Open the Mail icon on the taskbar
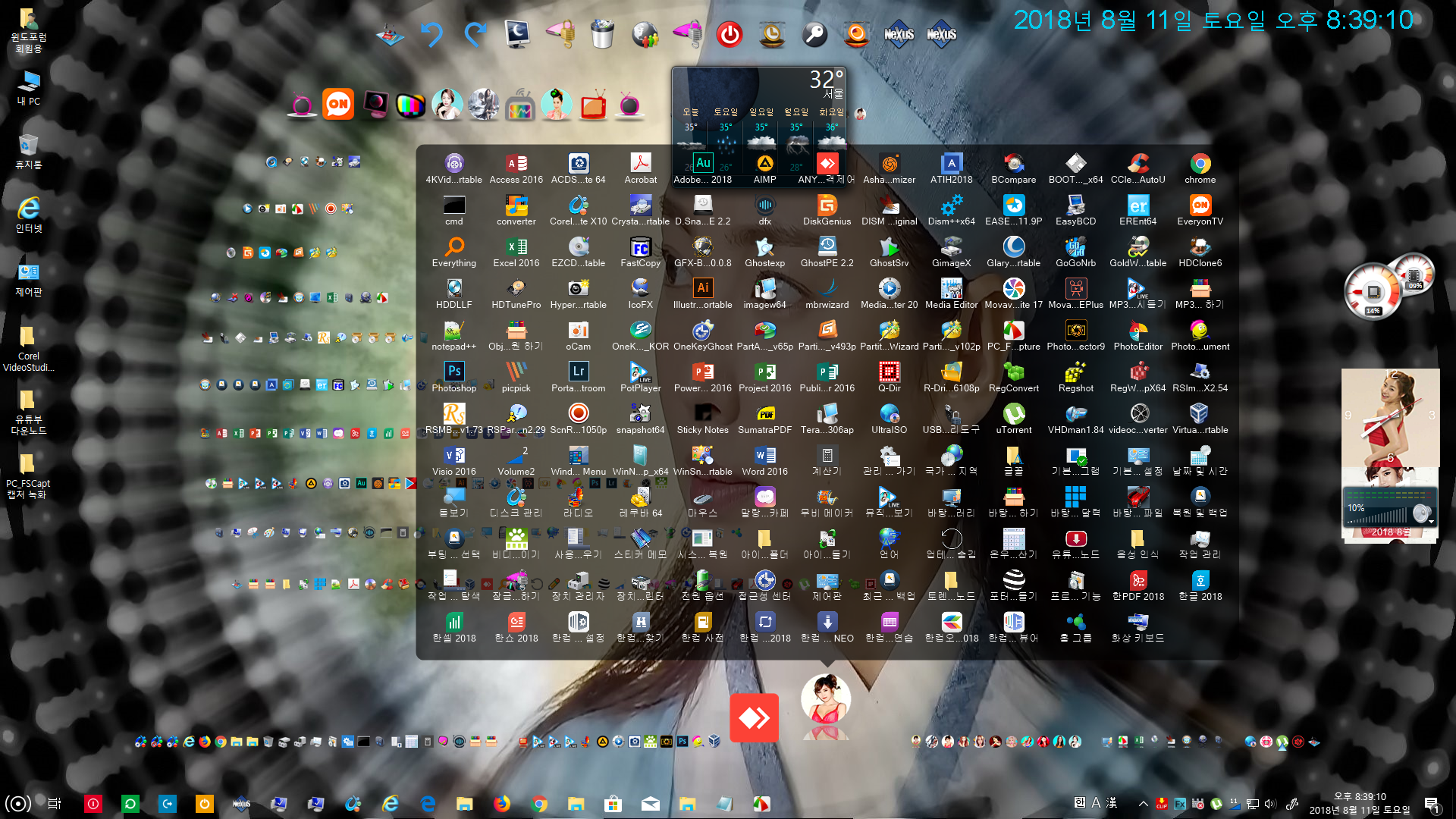 (x=650, y=804)
